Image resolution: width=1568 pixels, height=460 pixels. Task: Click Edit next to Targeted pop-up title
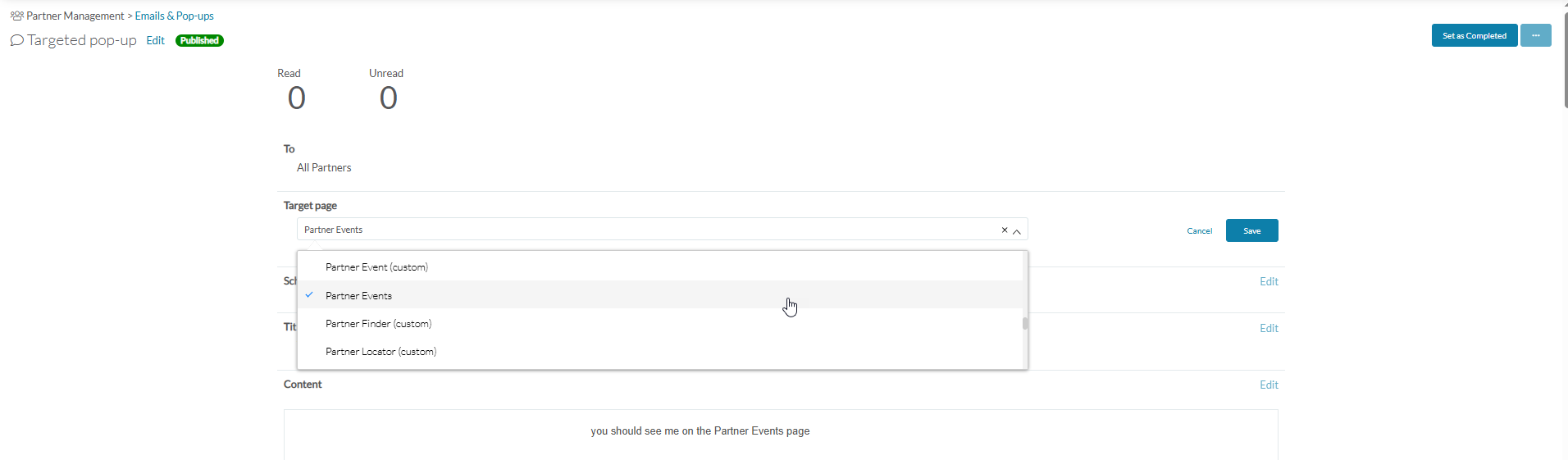click(155, 40)
